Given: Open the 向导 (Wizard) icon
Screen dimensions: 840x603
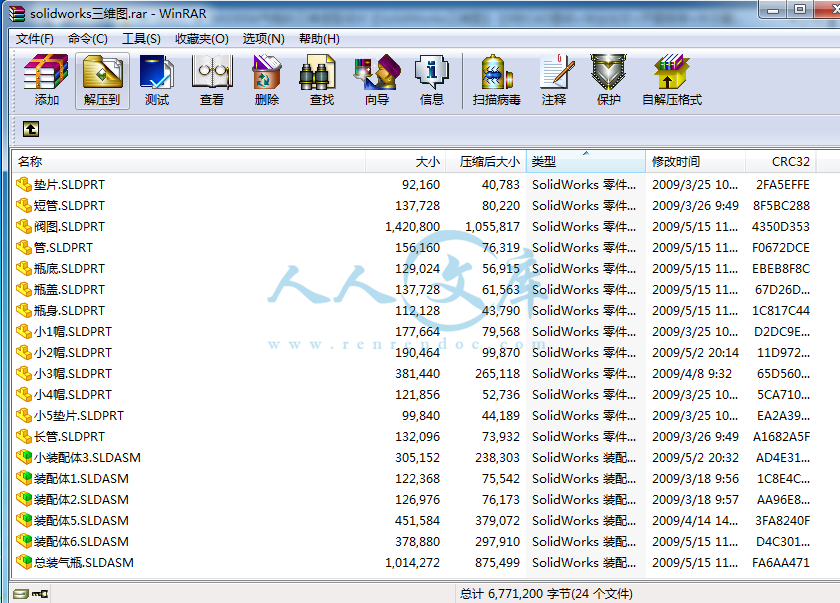Looking at the screenshot, I should 377,80.
